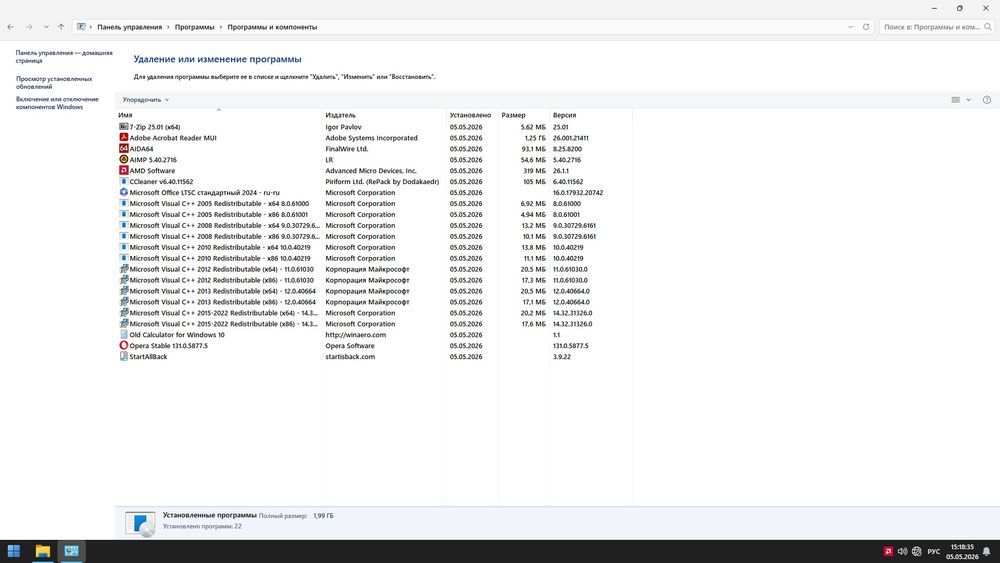Image resolution: width=1000 pixels, height=563 pixels.
Task: Sort by the Размер column header
Action: click(x=513, y=115)
